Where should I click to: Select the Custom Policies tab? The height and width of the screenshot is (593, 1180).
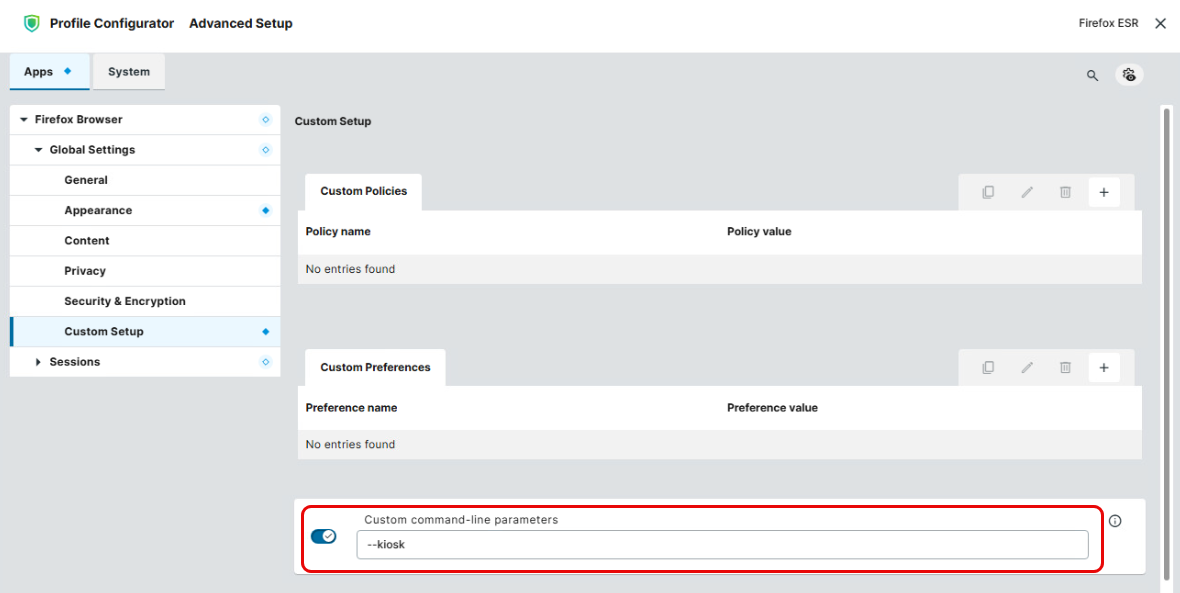[x=363, y=191]
